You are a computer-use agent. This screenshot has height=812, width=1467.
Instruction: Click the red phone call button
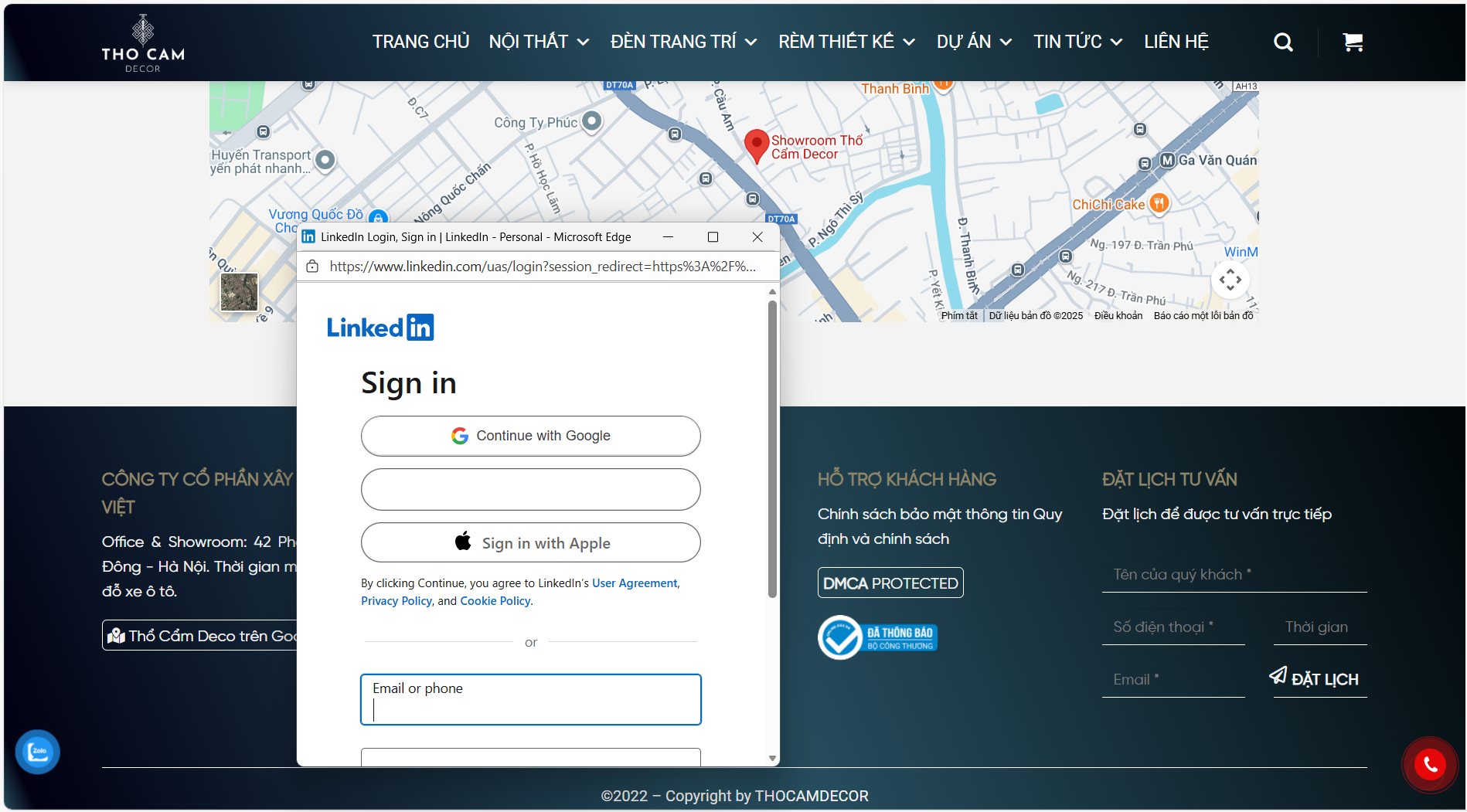click(x=1429, y=764)
